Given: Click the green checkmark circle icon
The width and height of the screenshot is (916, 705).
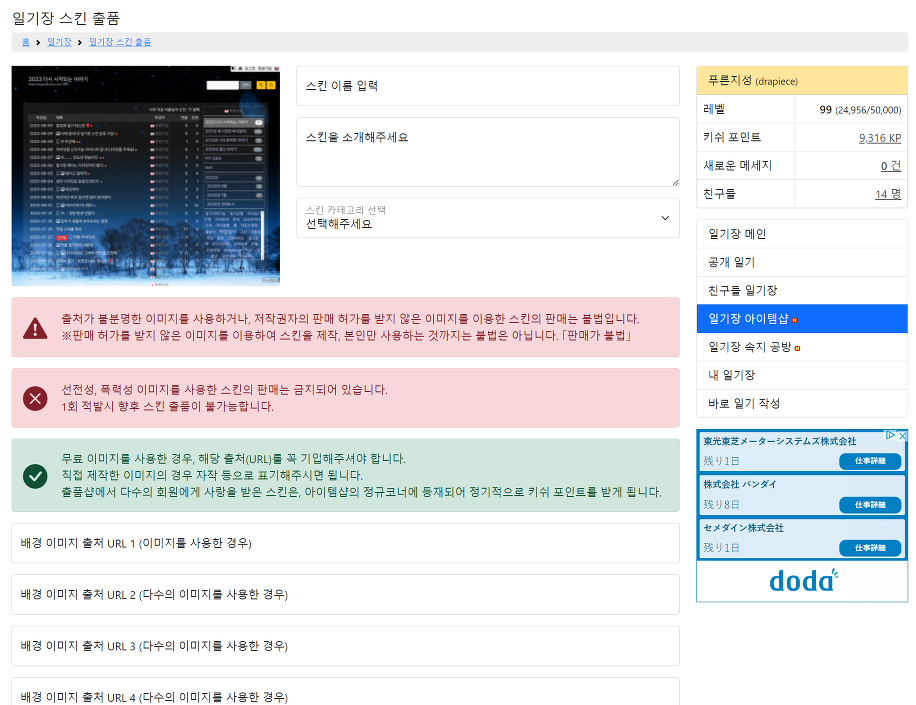Looking at the screenshot, I should pos(35,475).
